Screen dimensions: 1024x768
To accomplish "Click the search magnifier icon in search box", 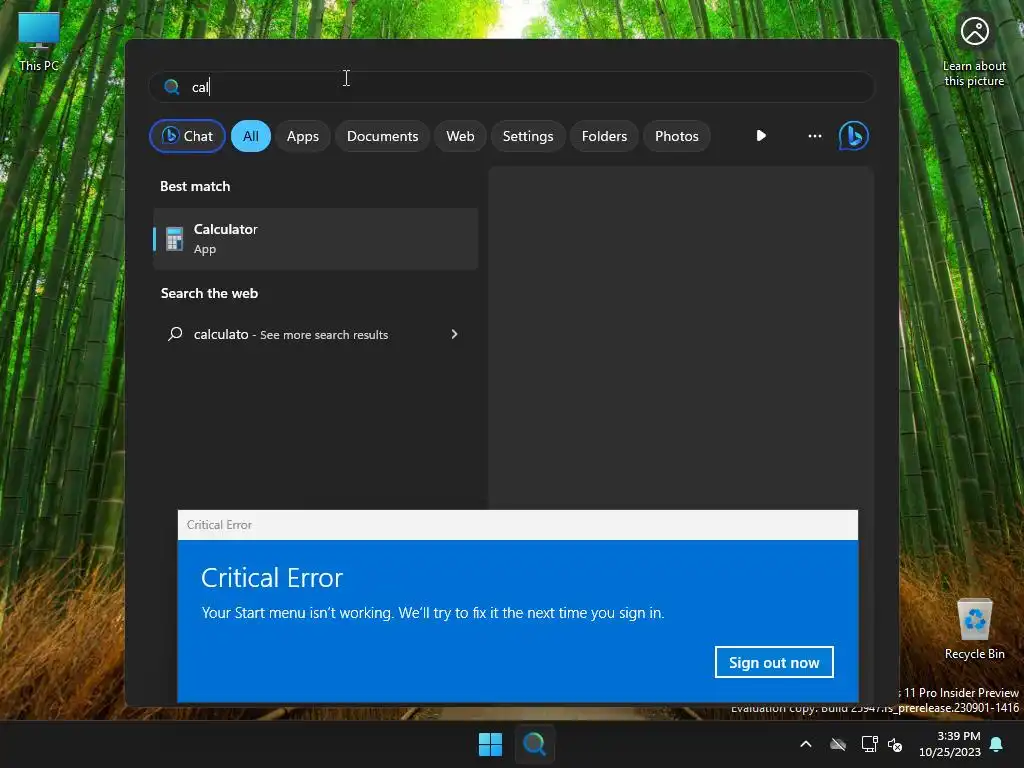I will pyautogui.click(x=172, y=87).
